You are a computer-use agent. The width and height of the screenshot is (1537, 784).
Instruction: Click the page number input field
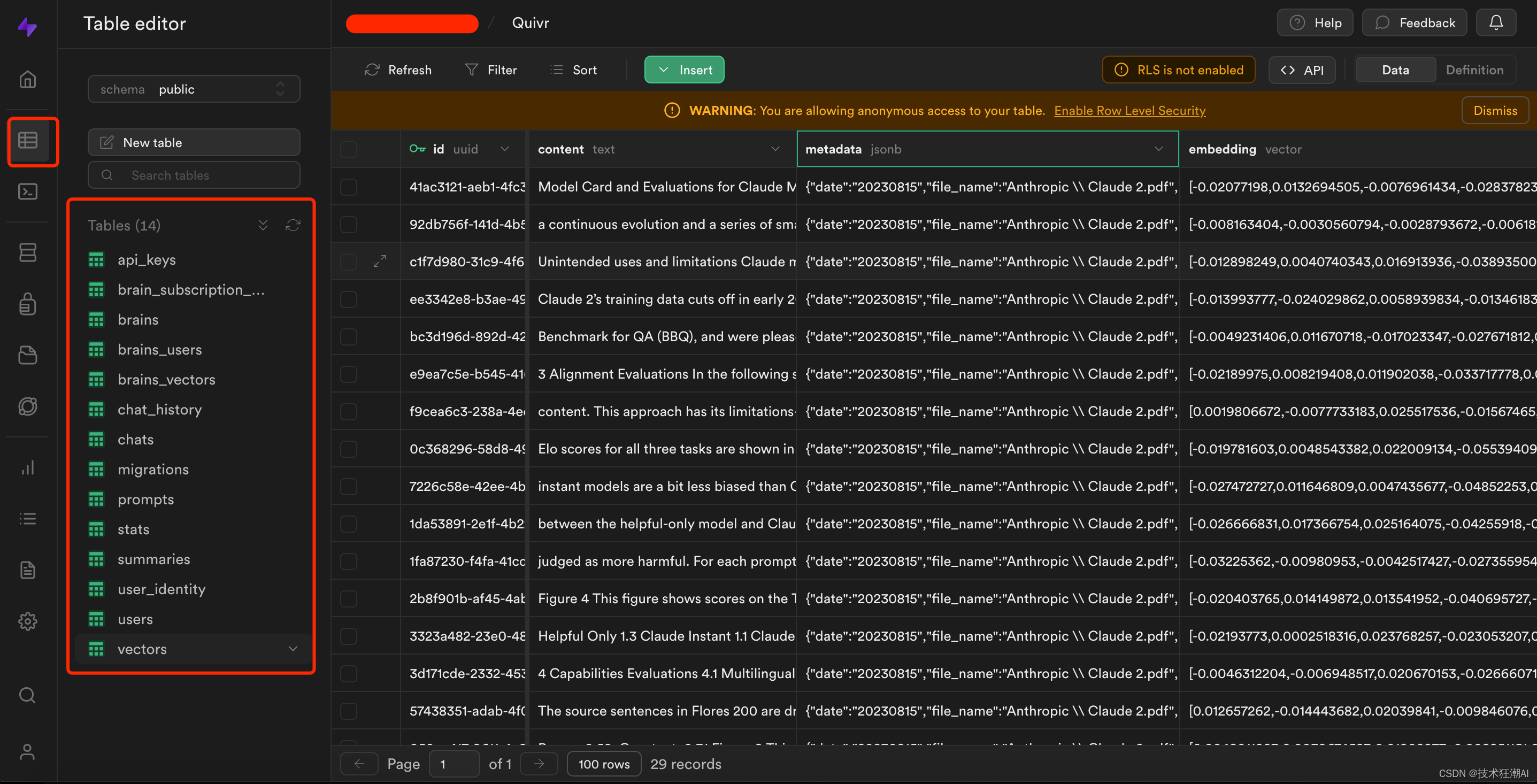tap(454, 764)
